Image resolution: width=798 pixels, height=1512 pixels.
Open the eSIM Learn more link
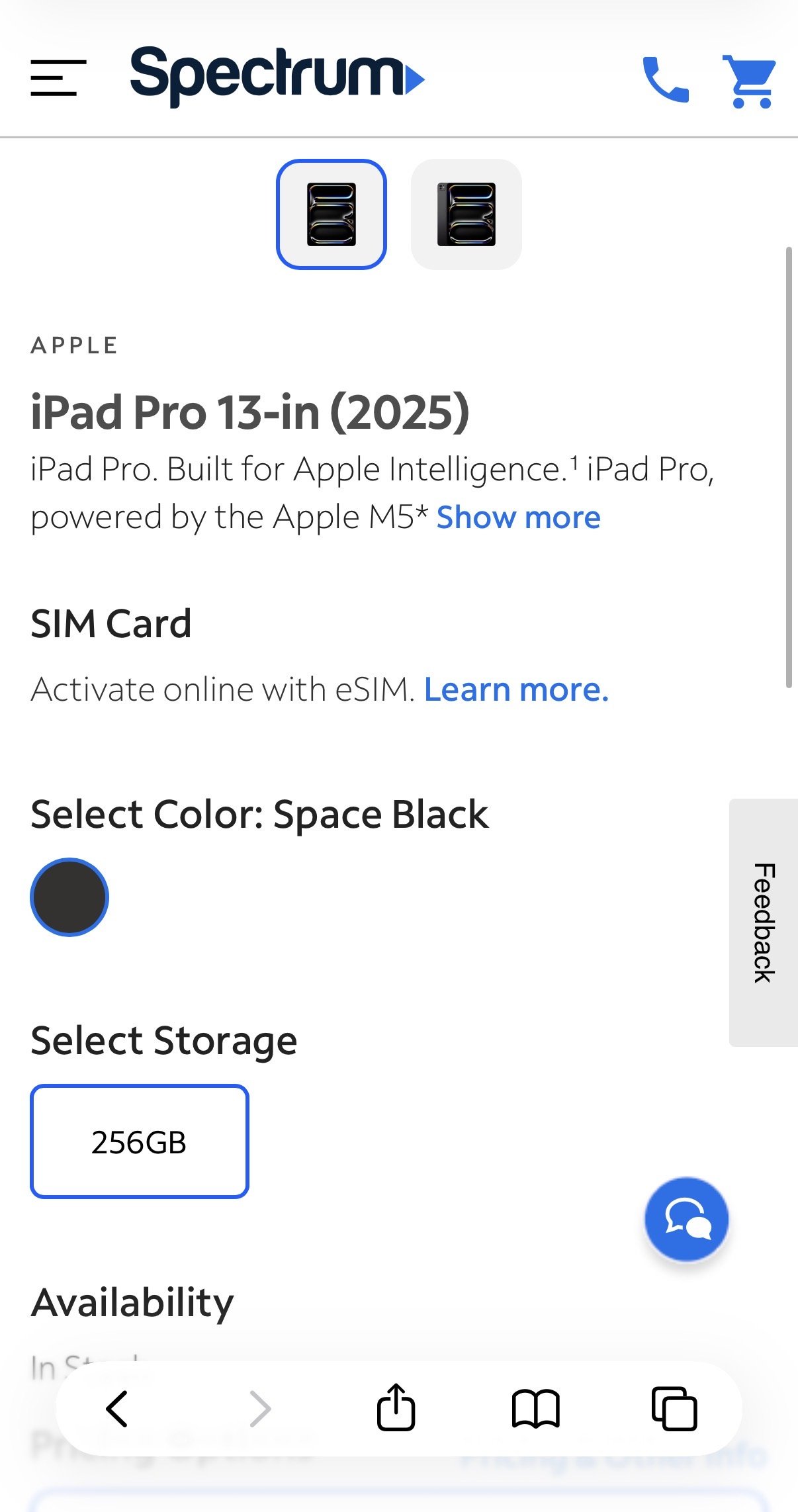tap(517, 689)
